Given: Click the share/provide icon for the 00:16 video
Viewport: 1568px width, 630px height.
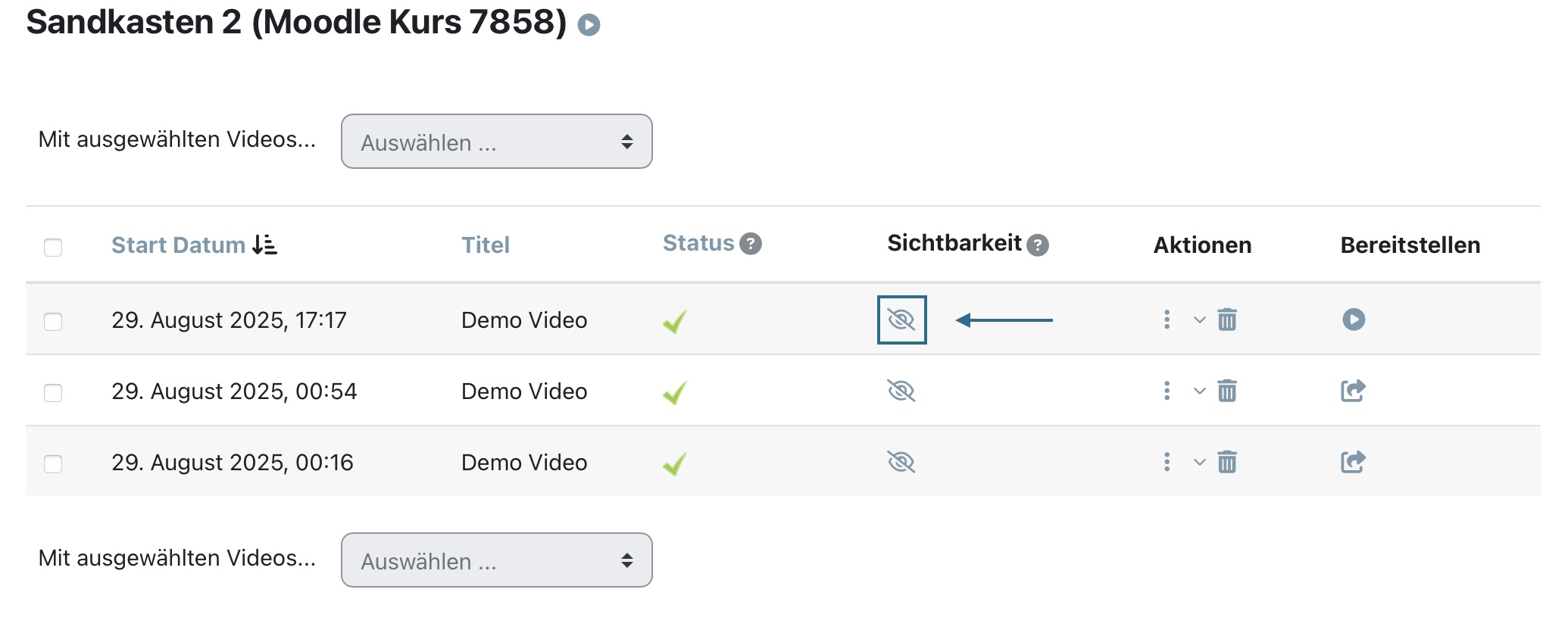Looking at the screenshot, I should [1353, 462].
